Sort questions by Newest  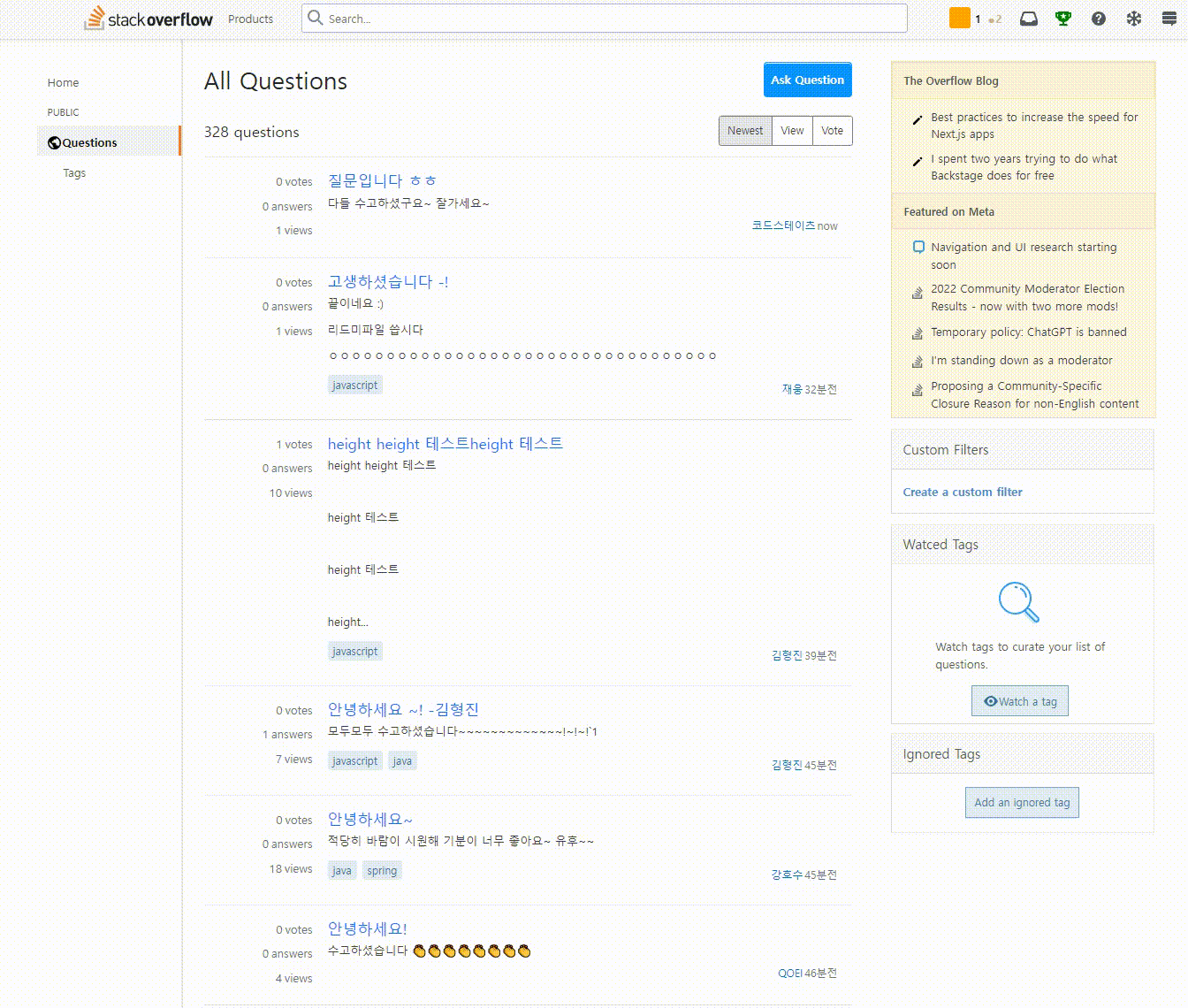coord(745,131)
